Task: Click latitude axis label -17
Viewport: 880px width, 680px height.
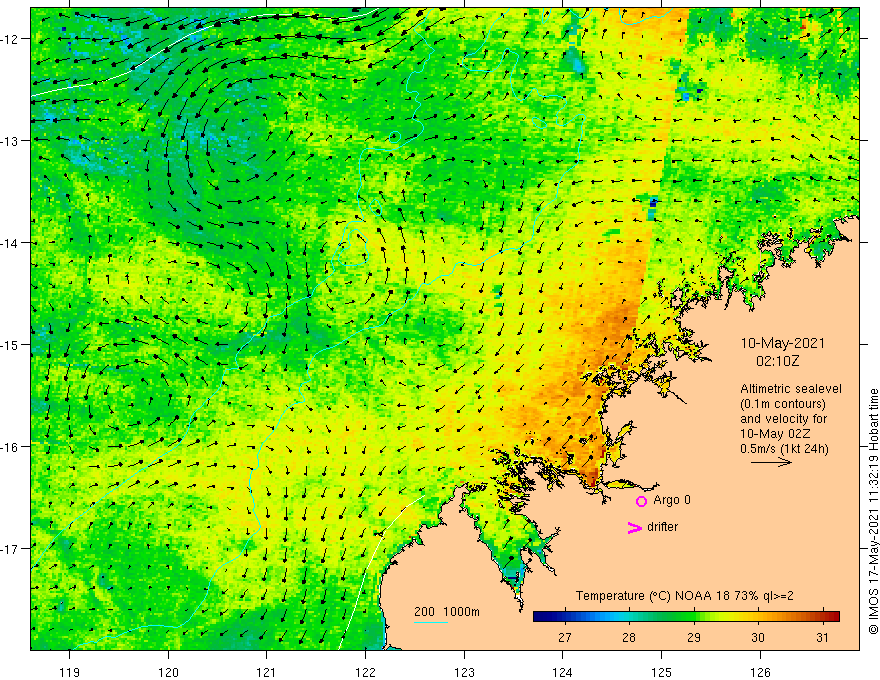Action: click(x=10, y=549)
